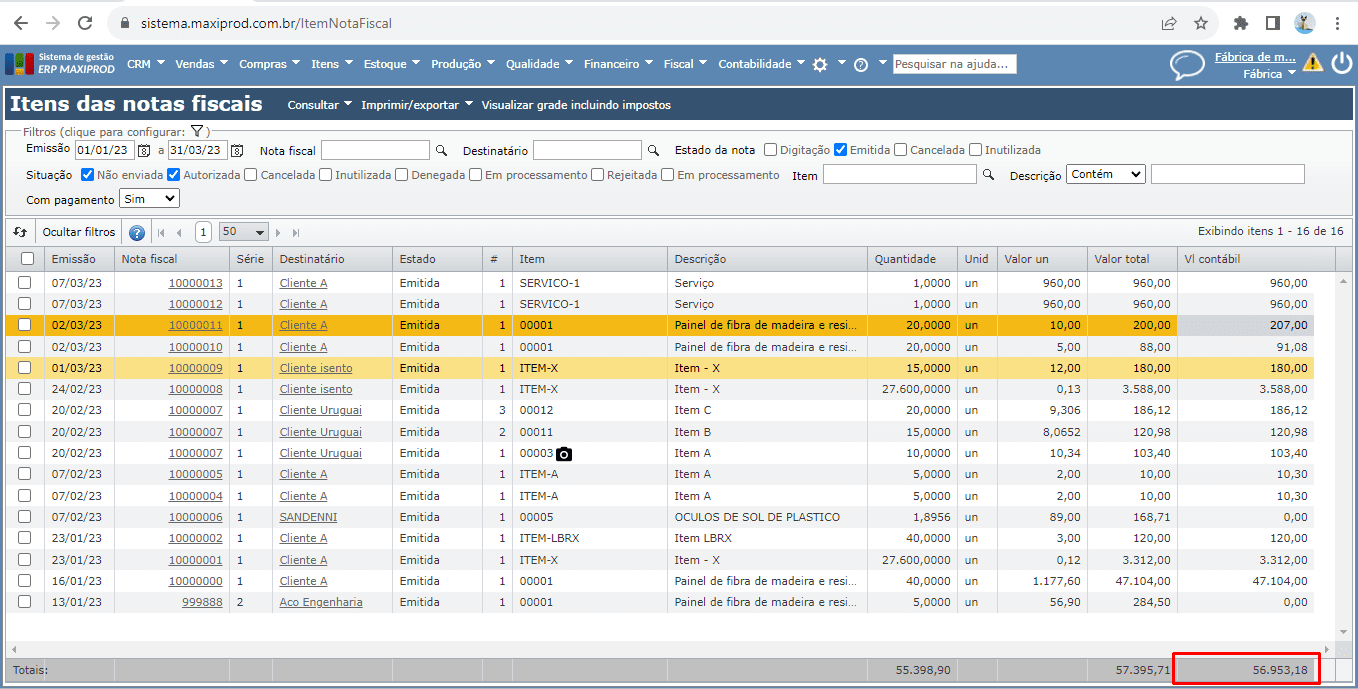Click the blue help icon beside Ocultar filtros
The width and height of the screenshot is (1358, 689).
coord(137,232)
